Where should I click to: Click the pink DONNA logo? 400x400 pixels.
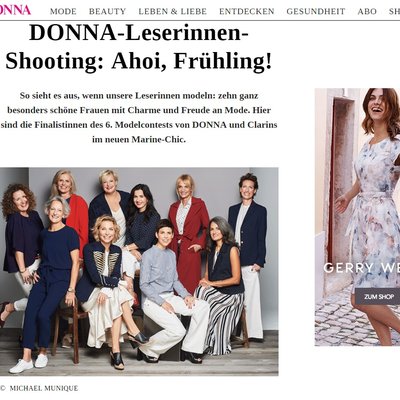click(x=15, y=10)
